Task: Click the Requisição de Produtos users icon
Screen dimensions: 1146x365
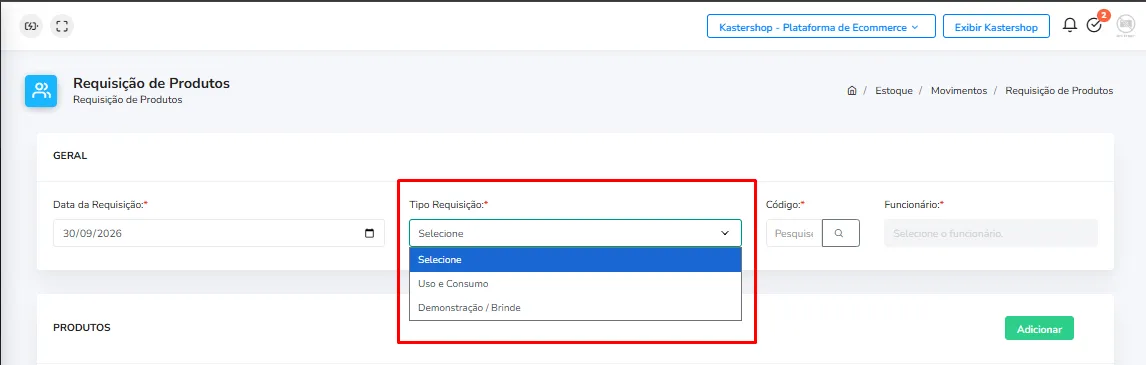Action: (41, 91)
